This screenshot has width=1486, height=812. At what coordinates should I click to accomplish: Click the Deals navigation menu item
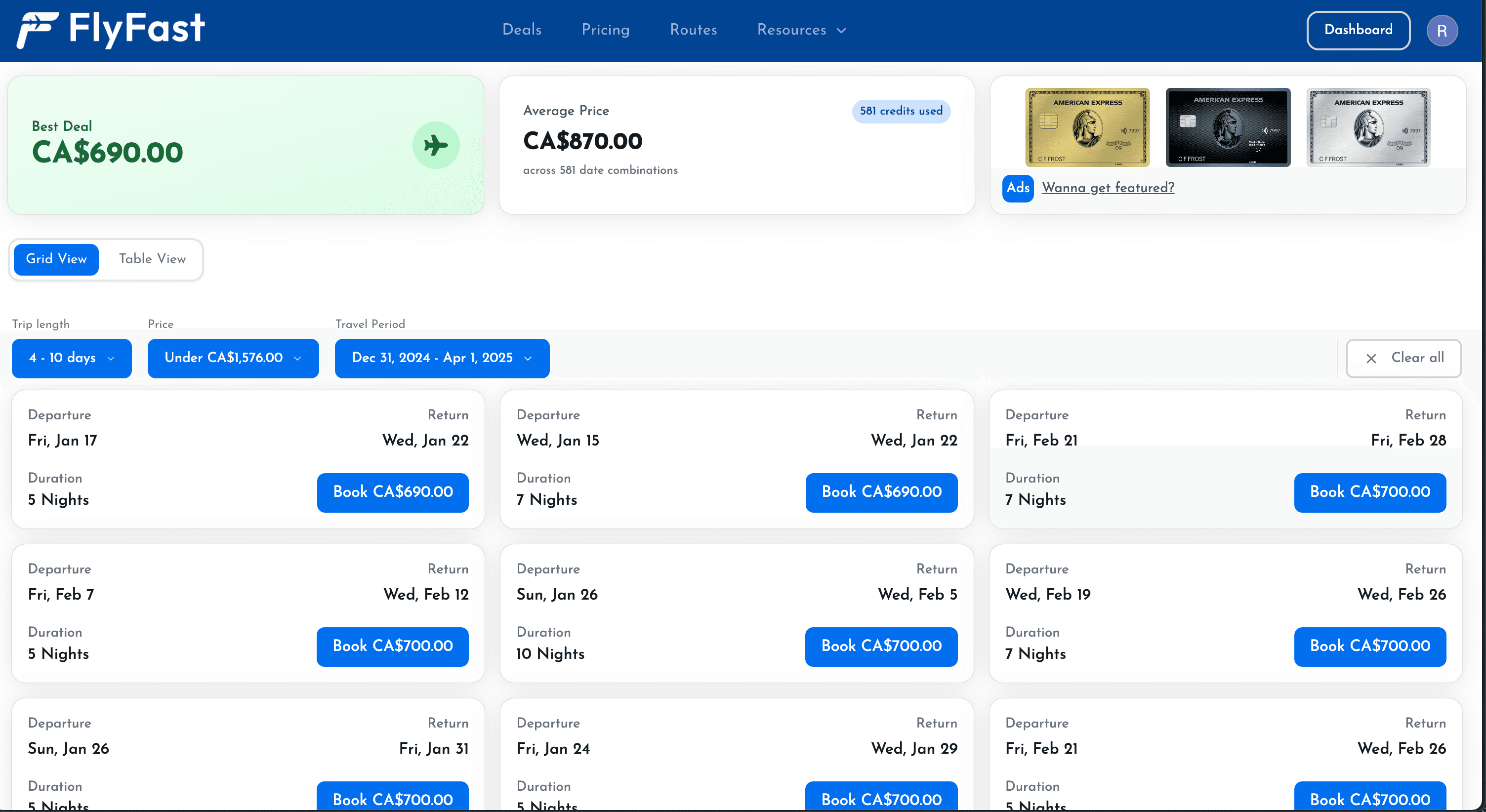(x=521, y=30)
